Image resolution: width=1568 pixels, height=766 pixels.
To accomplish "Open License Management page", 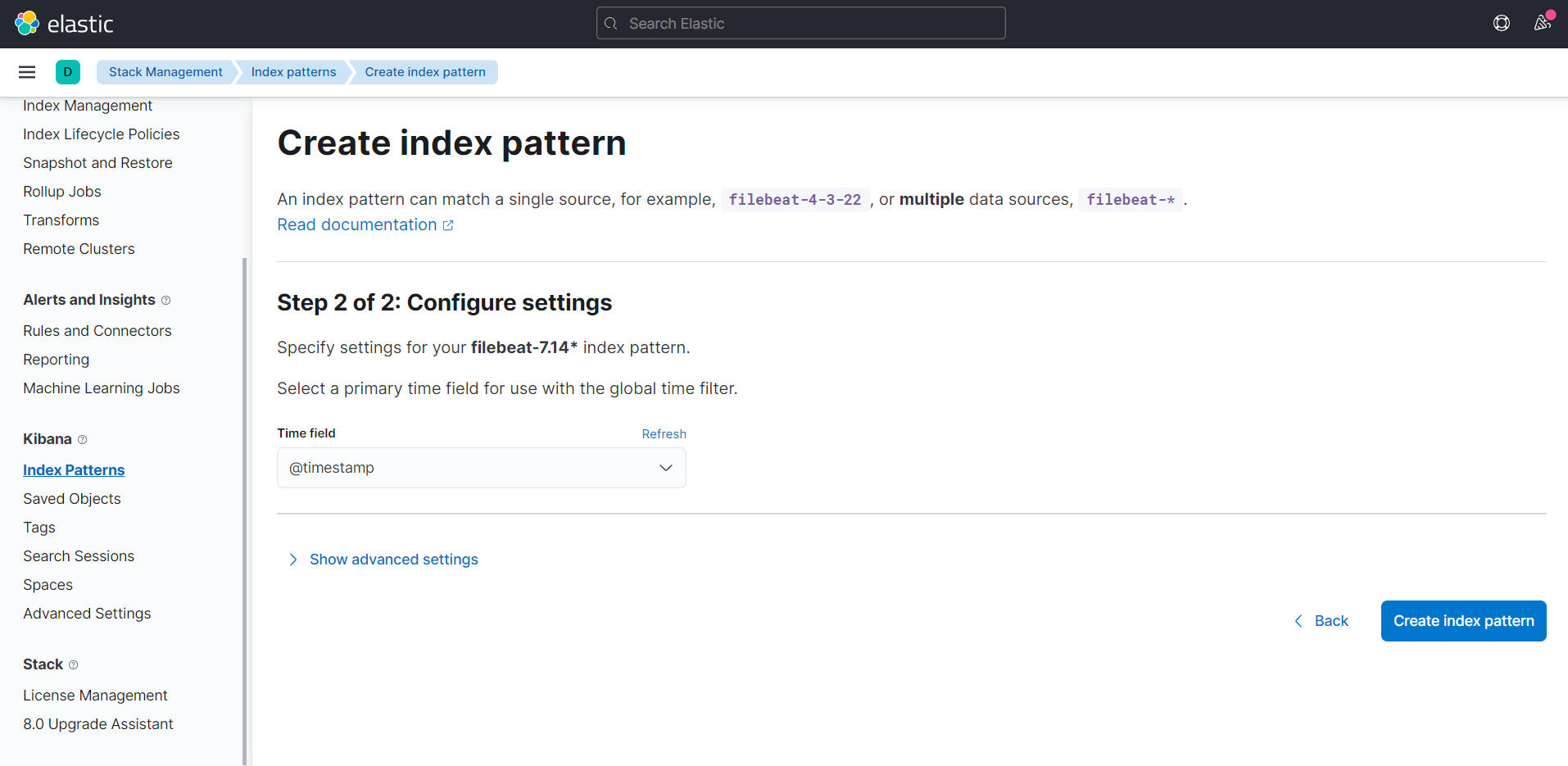I will 95,696.
